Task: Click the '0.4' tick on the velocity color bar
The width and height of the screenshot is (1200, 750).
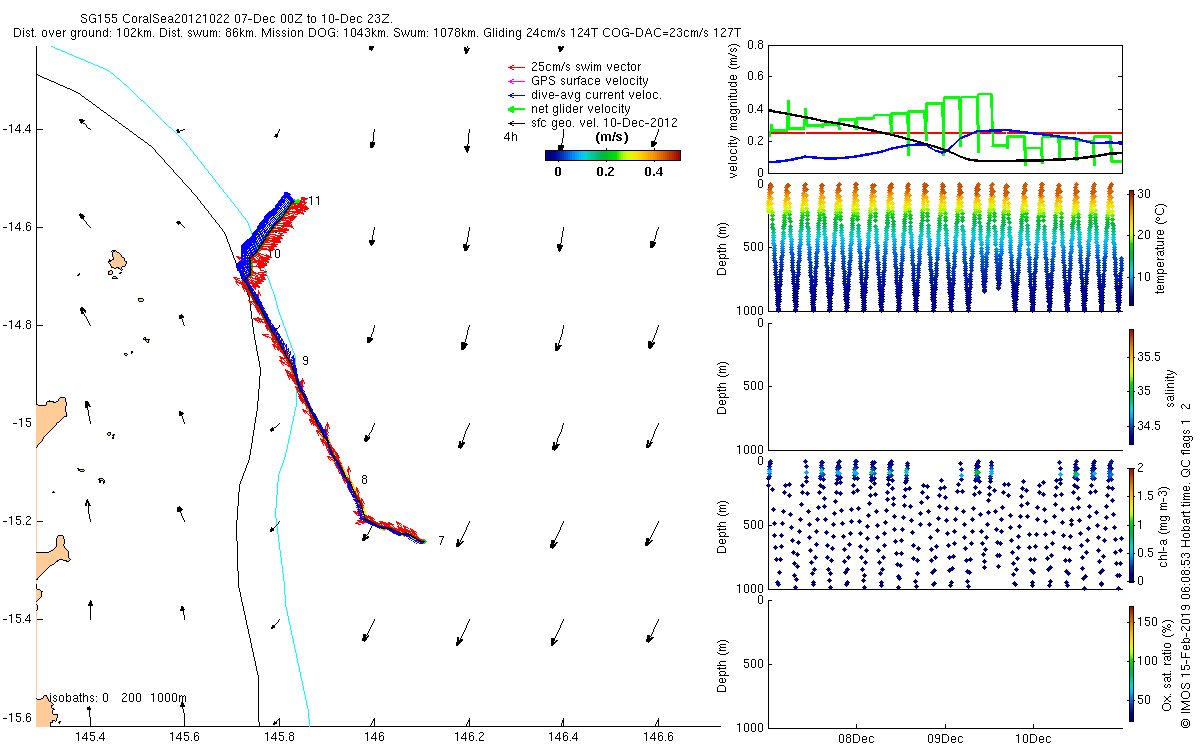Action: coord(654,171)
